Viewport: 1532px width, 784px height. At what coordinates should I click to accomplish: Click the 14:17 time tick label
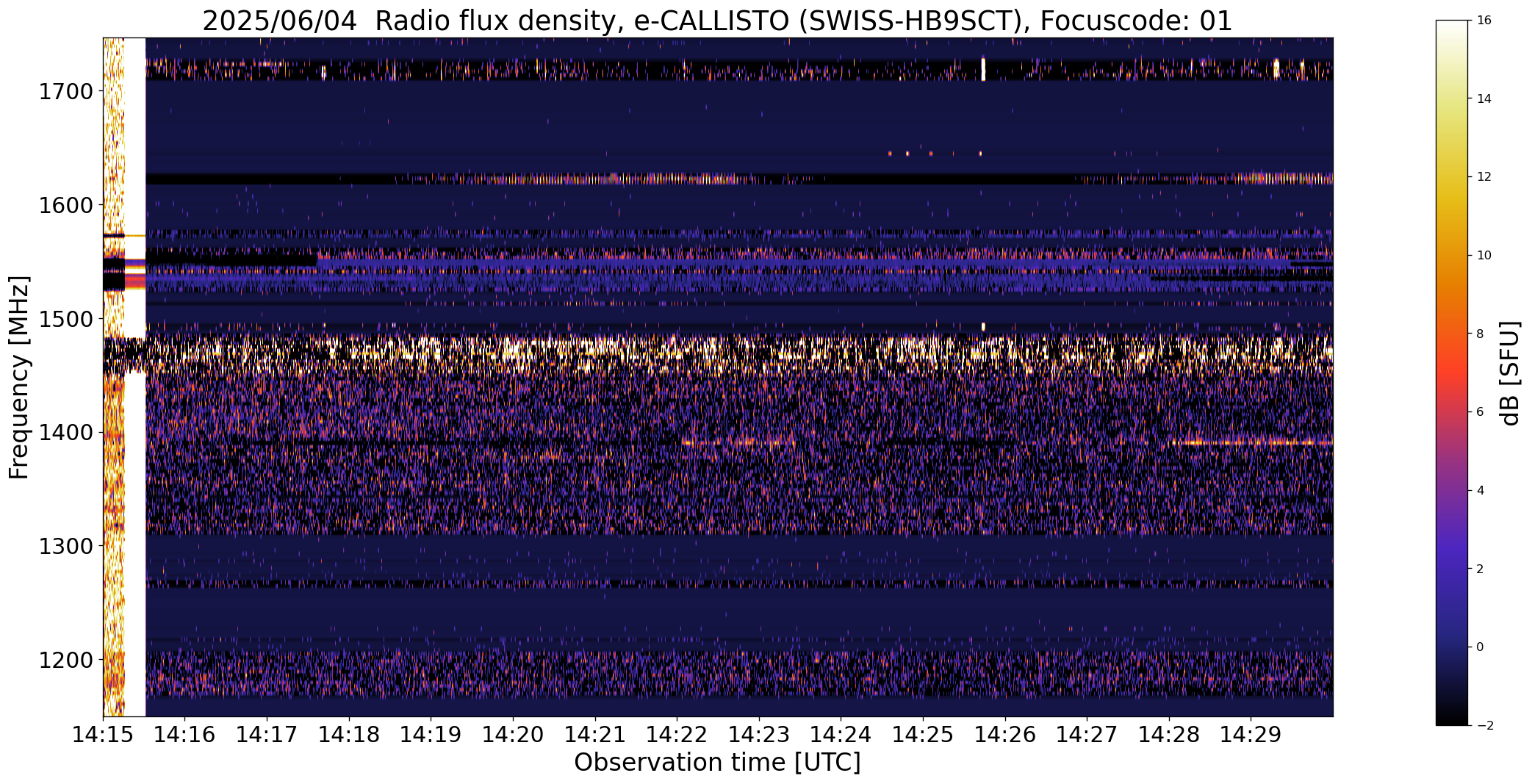point(267,735)
